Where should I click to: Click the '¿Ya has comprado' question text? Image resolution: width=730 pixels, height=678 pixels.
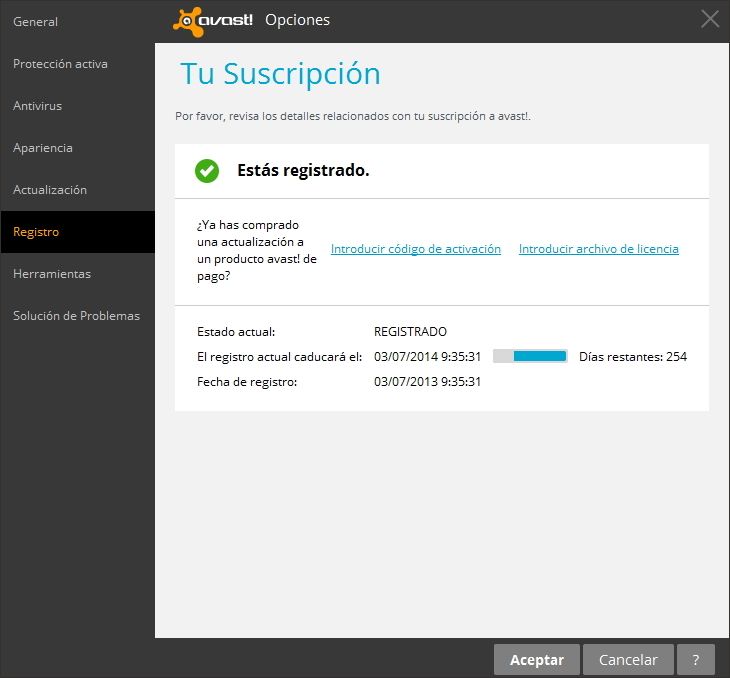pos(257,251)
